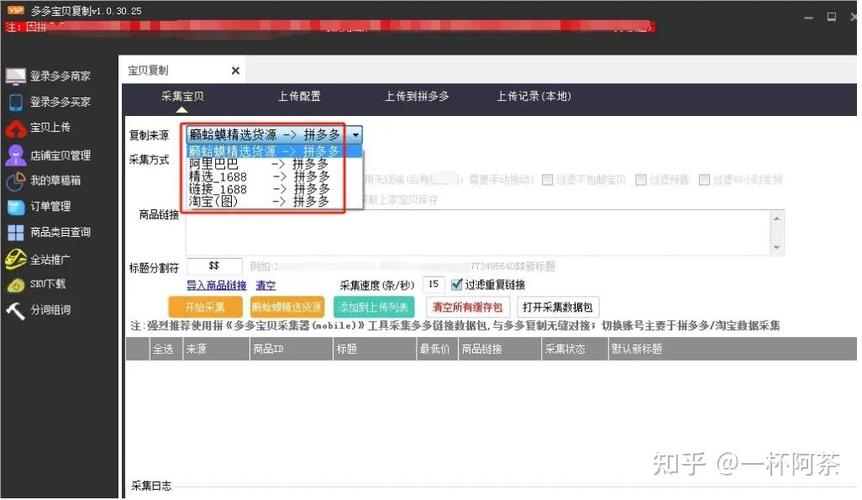Screen dimensions: 862x500
Task: Click 清空所有缓存包 button
Action: (x=468, y=307)
